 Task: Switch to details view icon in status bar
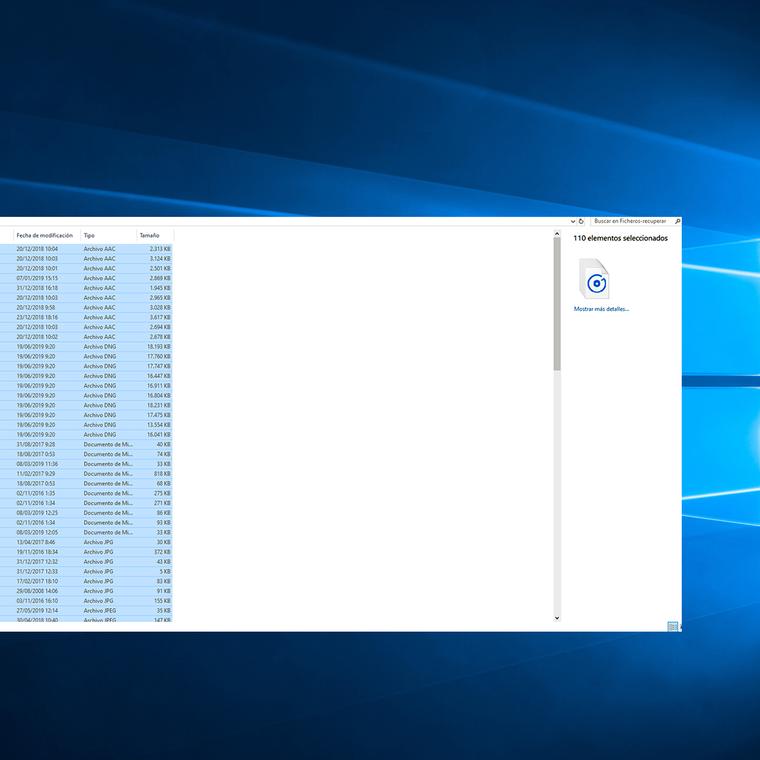672,626
